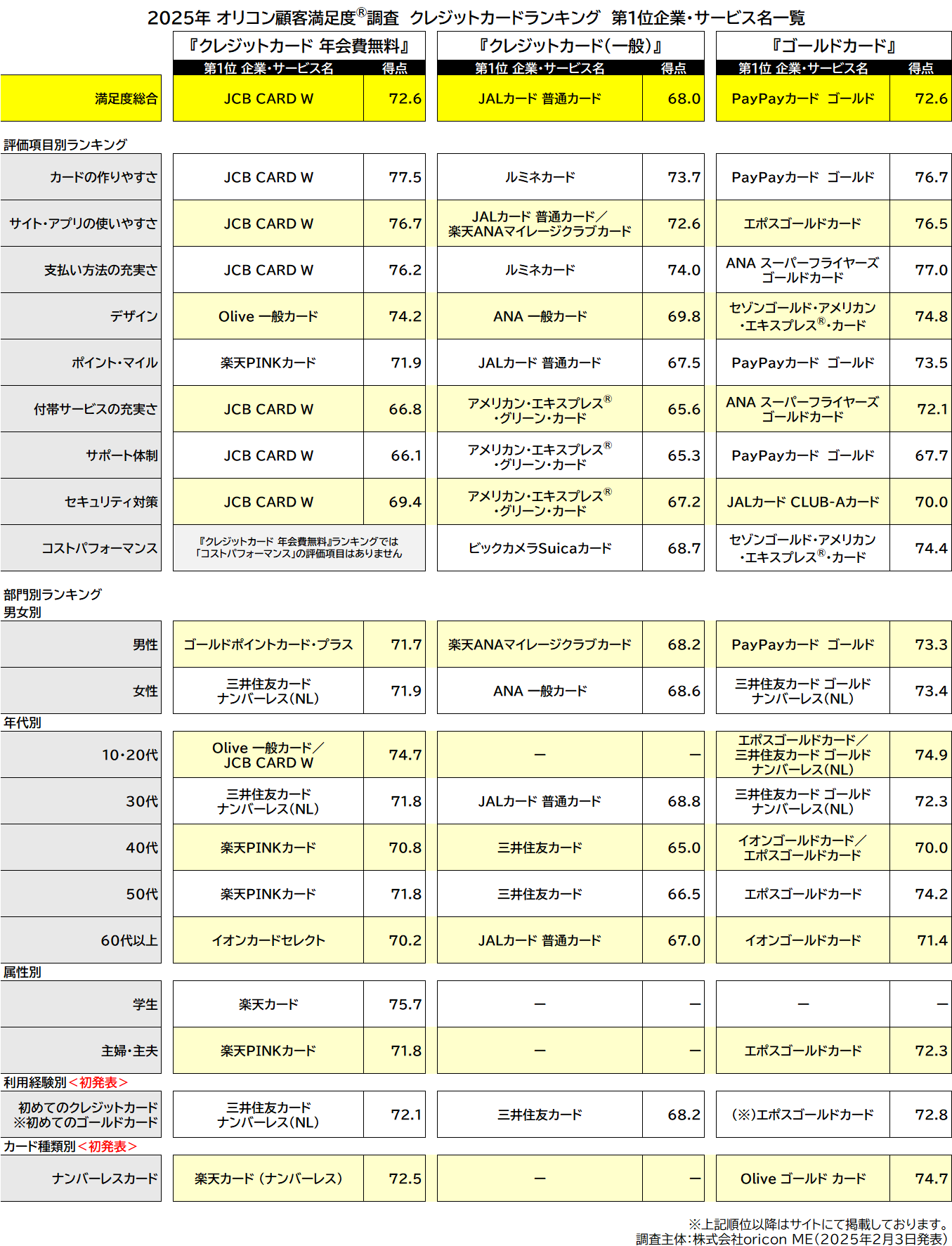Viewport: 952px width, 1246px height.
Task: Click the 69.8 score cell
Action: pyautogui.click(x=673, y=316)
